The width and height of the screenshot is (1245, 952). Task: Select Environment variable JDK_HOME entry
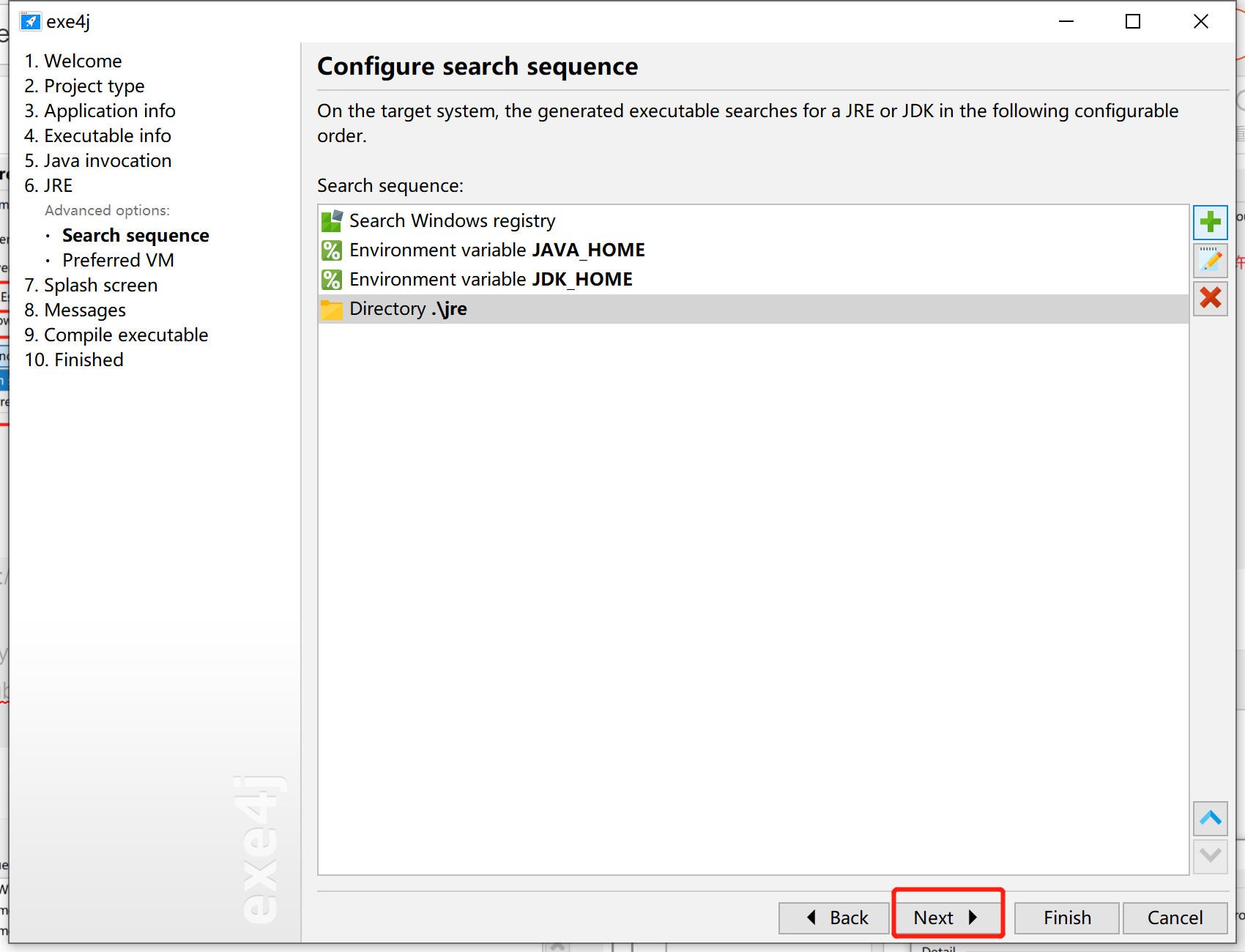753,280
